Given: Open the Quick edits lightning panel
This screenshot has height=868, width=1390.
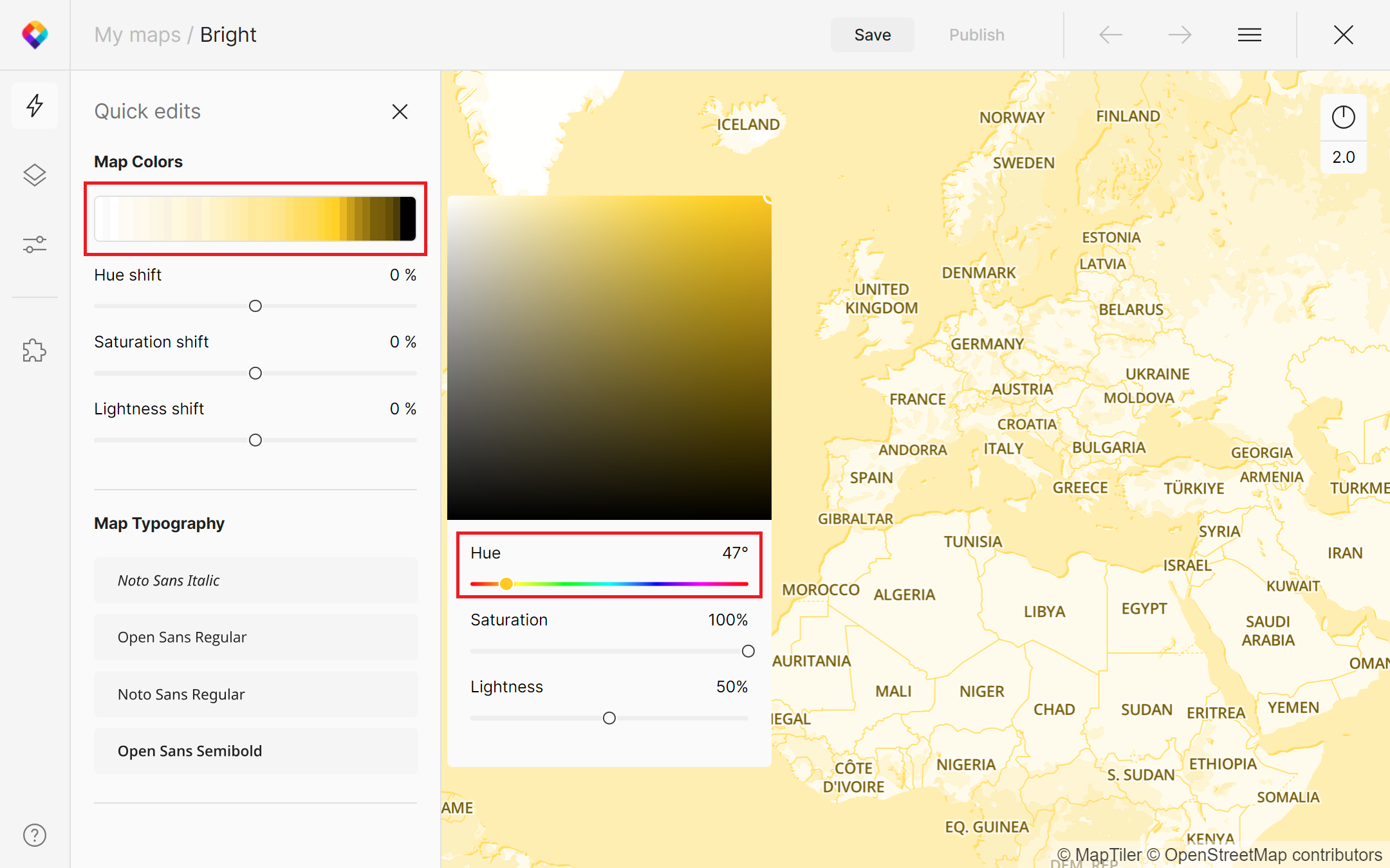Looking at the screenshot, I should (x=35, y=106).
